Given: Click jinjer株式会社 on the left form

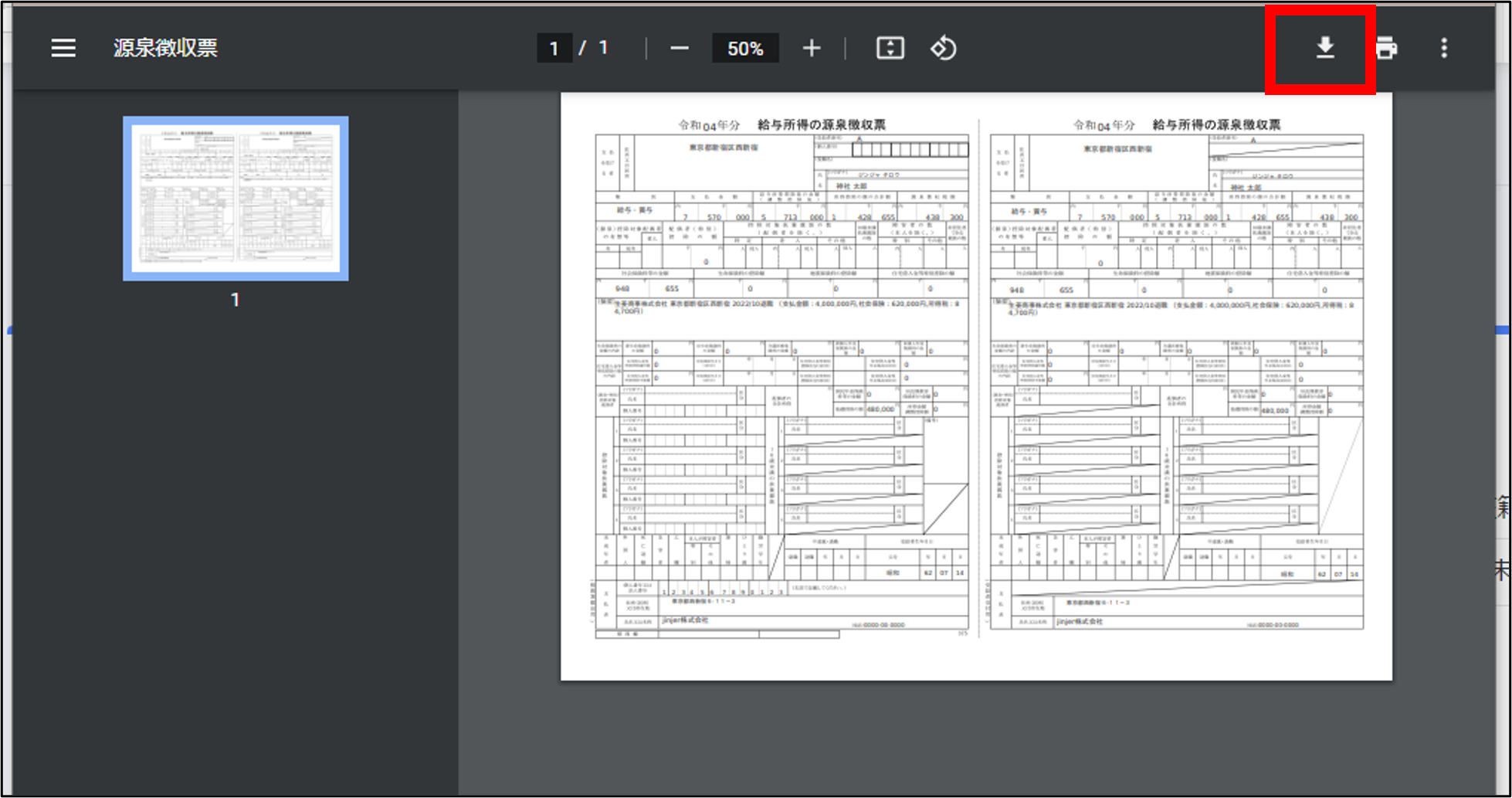Looking at the screenshot, I should tap(685, 620).
